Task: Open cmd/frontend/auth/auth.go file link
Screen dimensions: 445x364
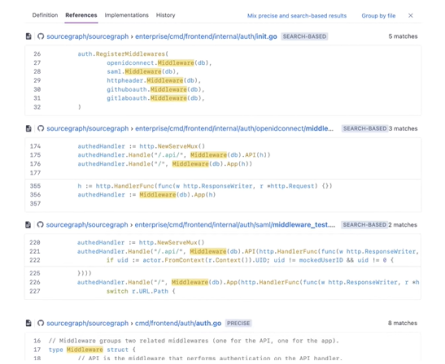Action: tap(178, 323)
